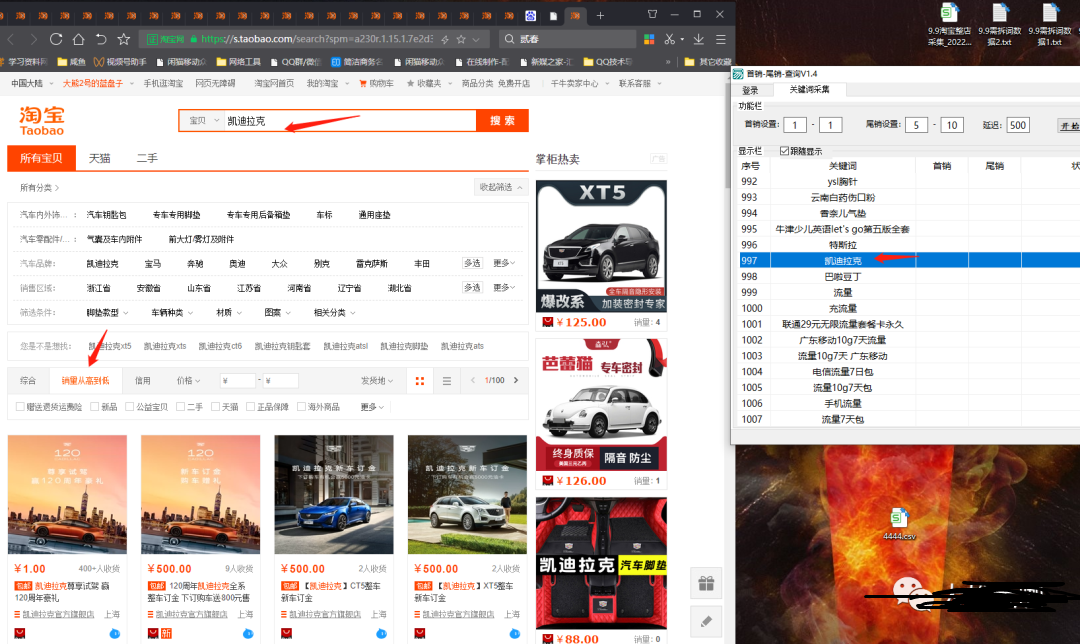
Task: Open the 9.9需拆词数据2.txt desktop file
Action: pyautogui.click(x=999, y=25)
